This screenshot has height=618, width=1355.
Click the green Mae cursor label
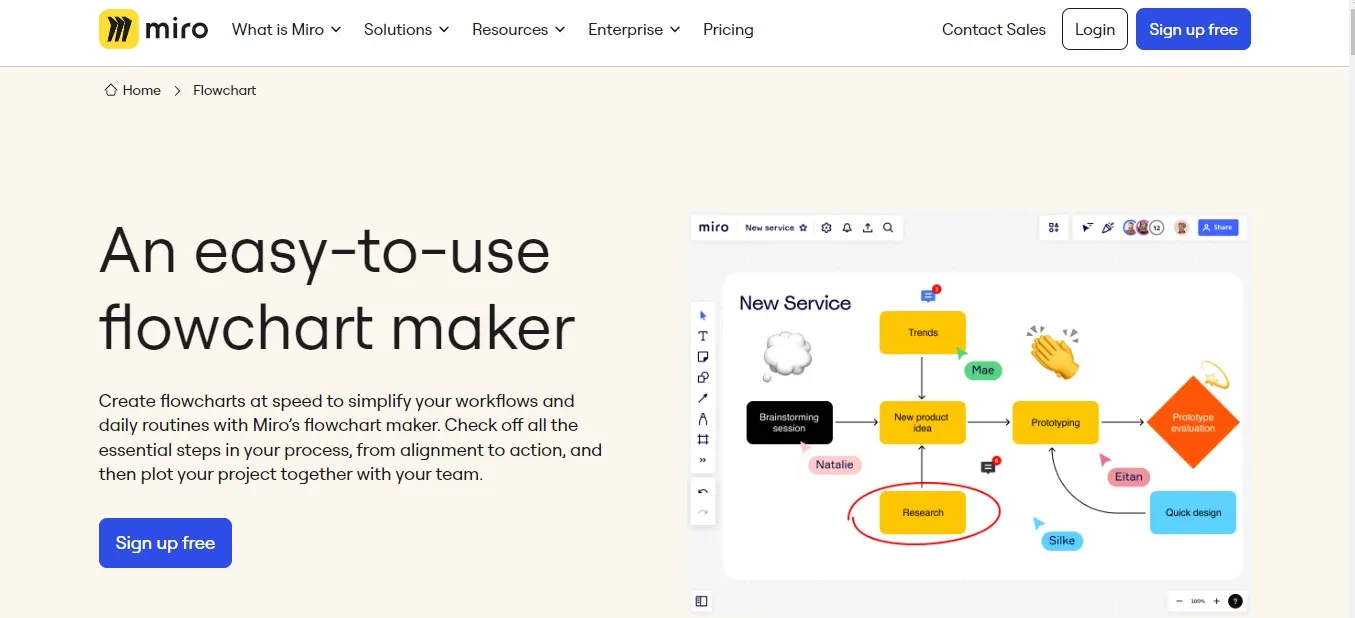983,370
